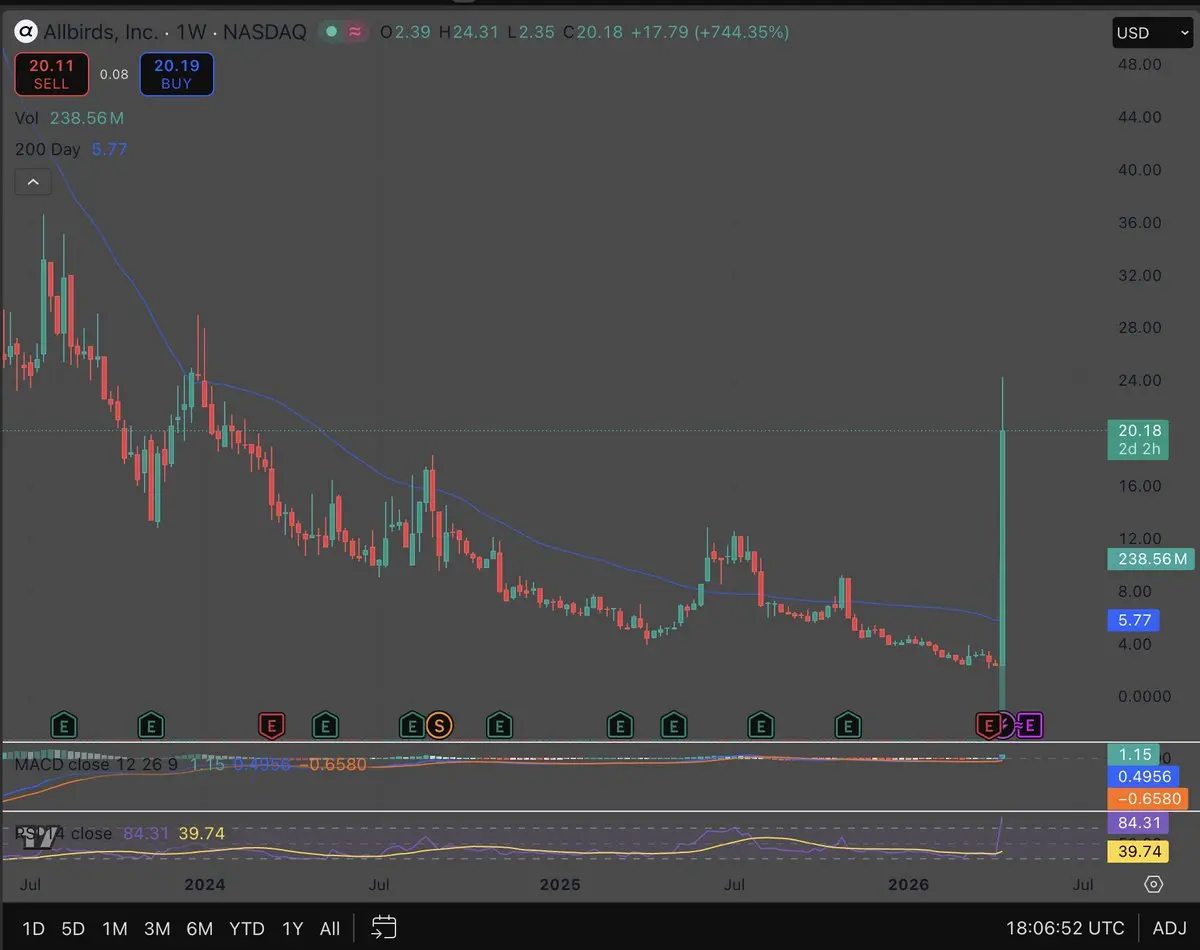Click the BUY 20.19 button
The width and height of the screenshot is (1200, 950).
point(176,74)
